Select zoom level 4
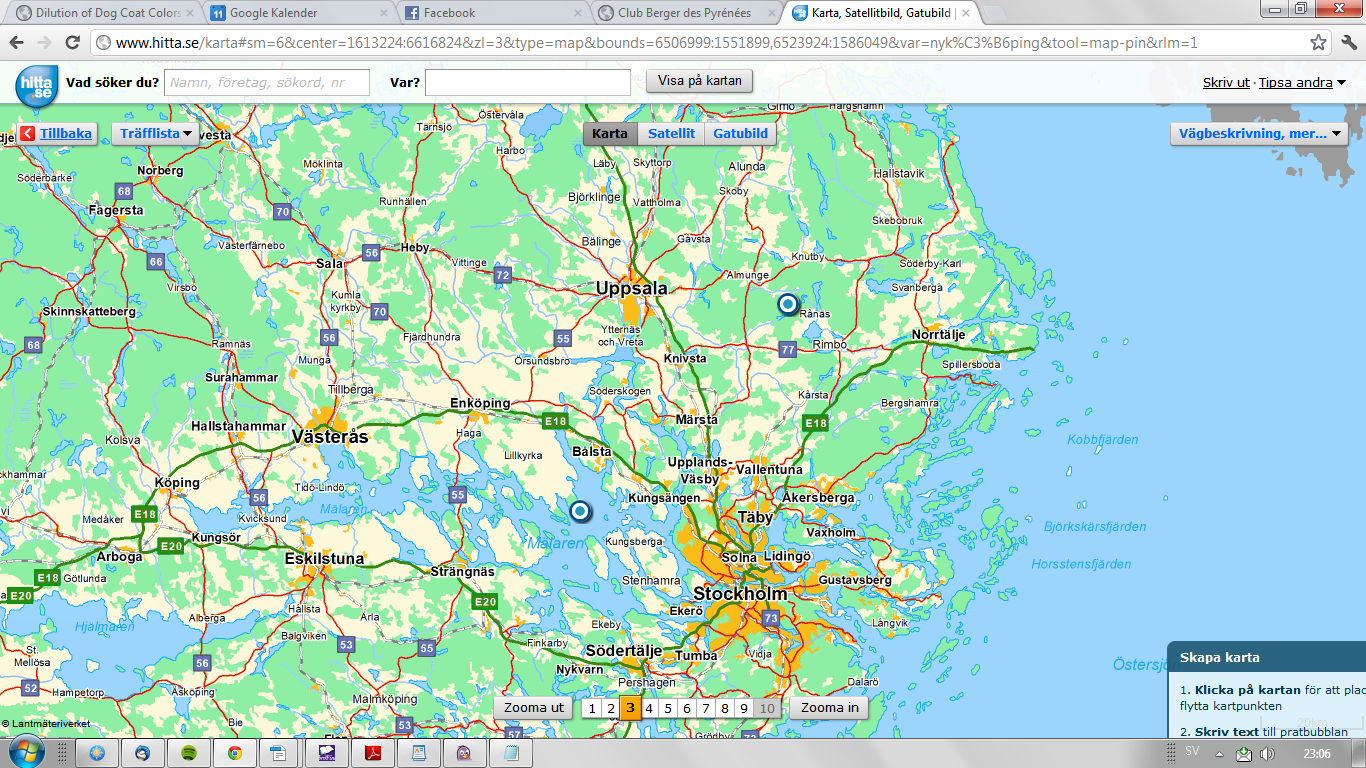The height and width of the screenshot is (768, 1366). (649, 708)
